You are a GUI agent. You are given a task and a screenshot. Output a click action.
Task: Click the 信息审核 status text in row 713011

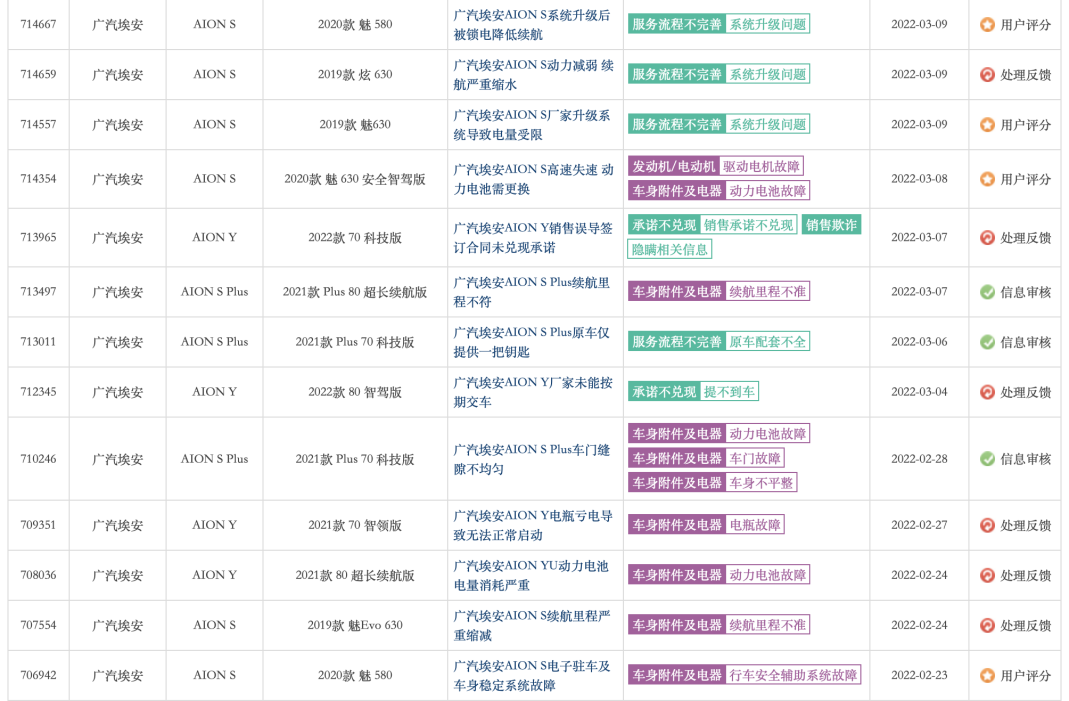pyautogui.click(x=1025, y=342)
